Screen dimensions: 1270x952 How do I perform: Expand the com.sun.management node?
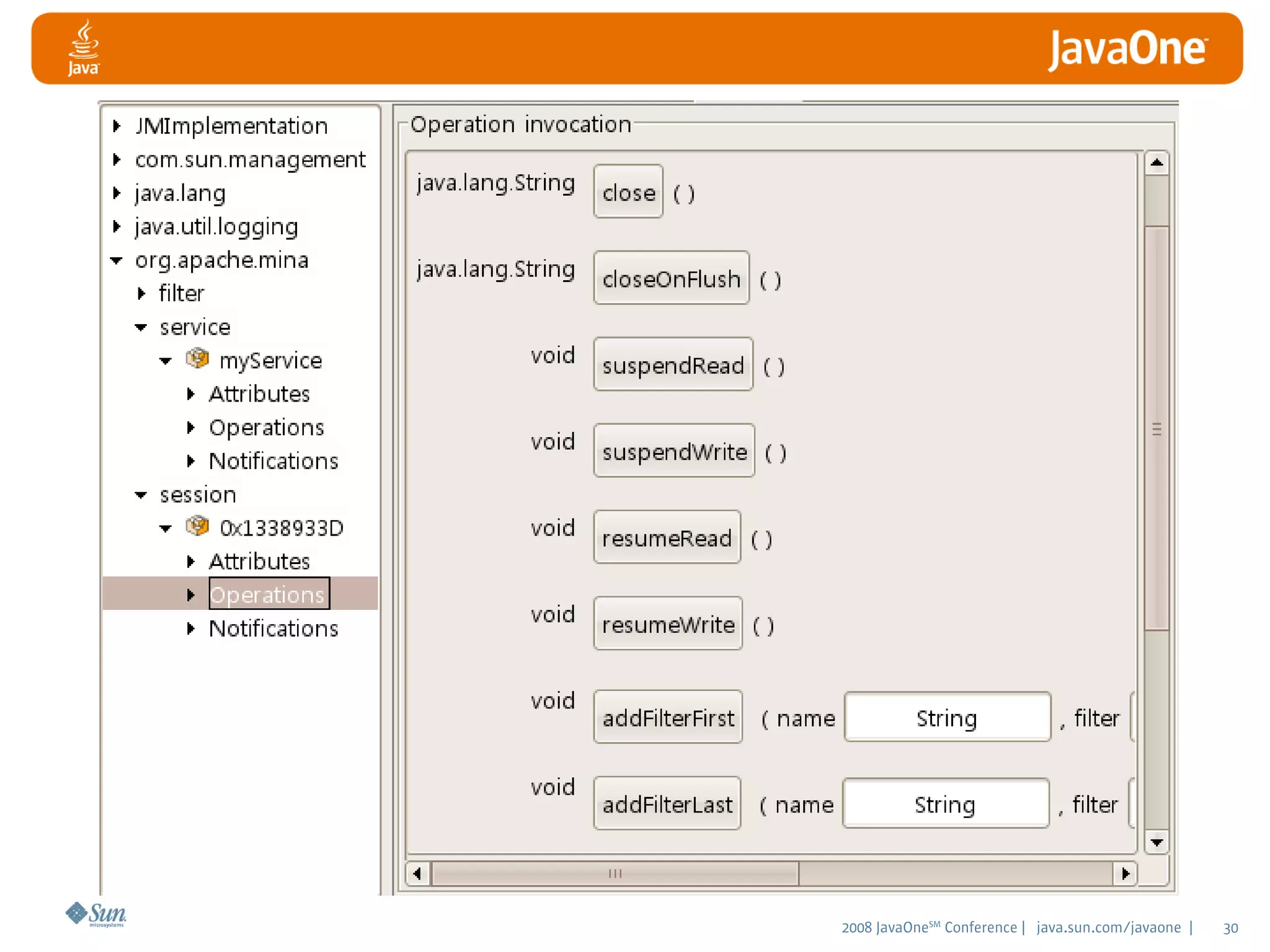(x=117, y=160)
